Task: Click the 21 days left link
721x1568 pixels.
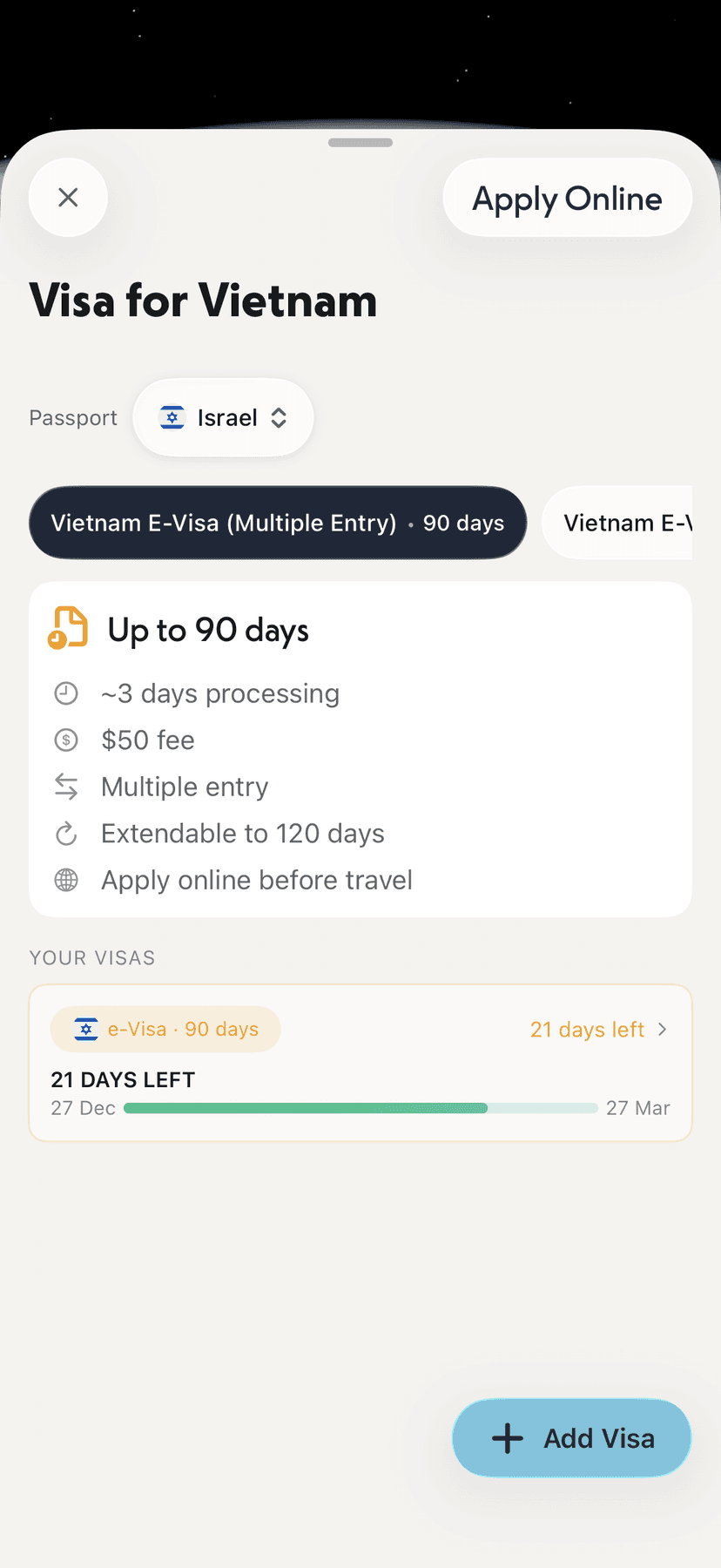Action: [x=587, y=1030]
